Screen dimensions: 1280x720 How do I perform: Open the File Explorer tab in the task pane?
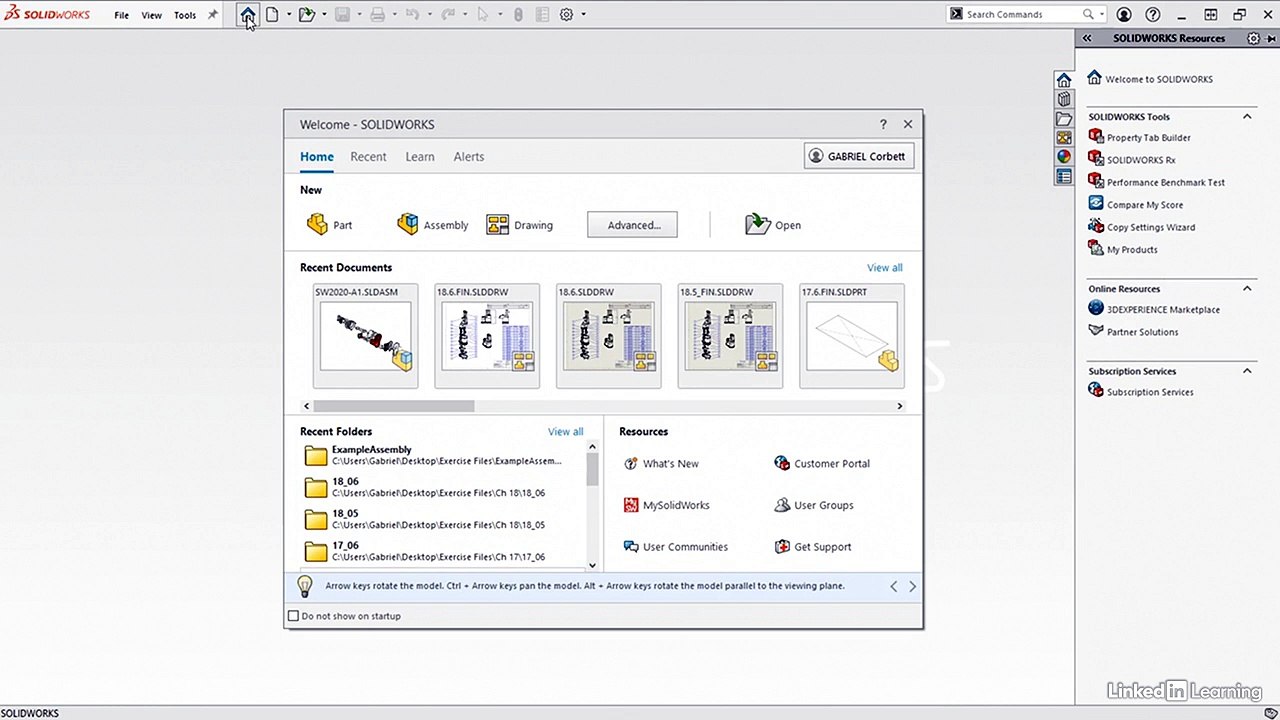pos(1064,119)
